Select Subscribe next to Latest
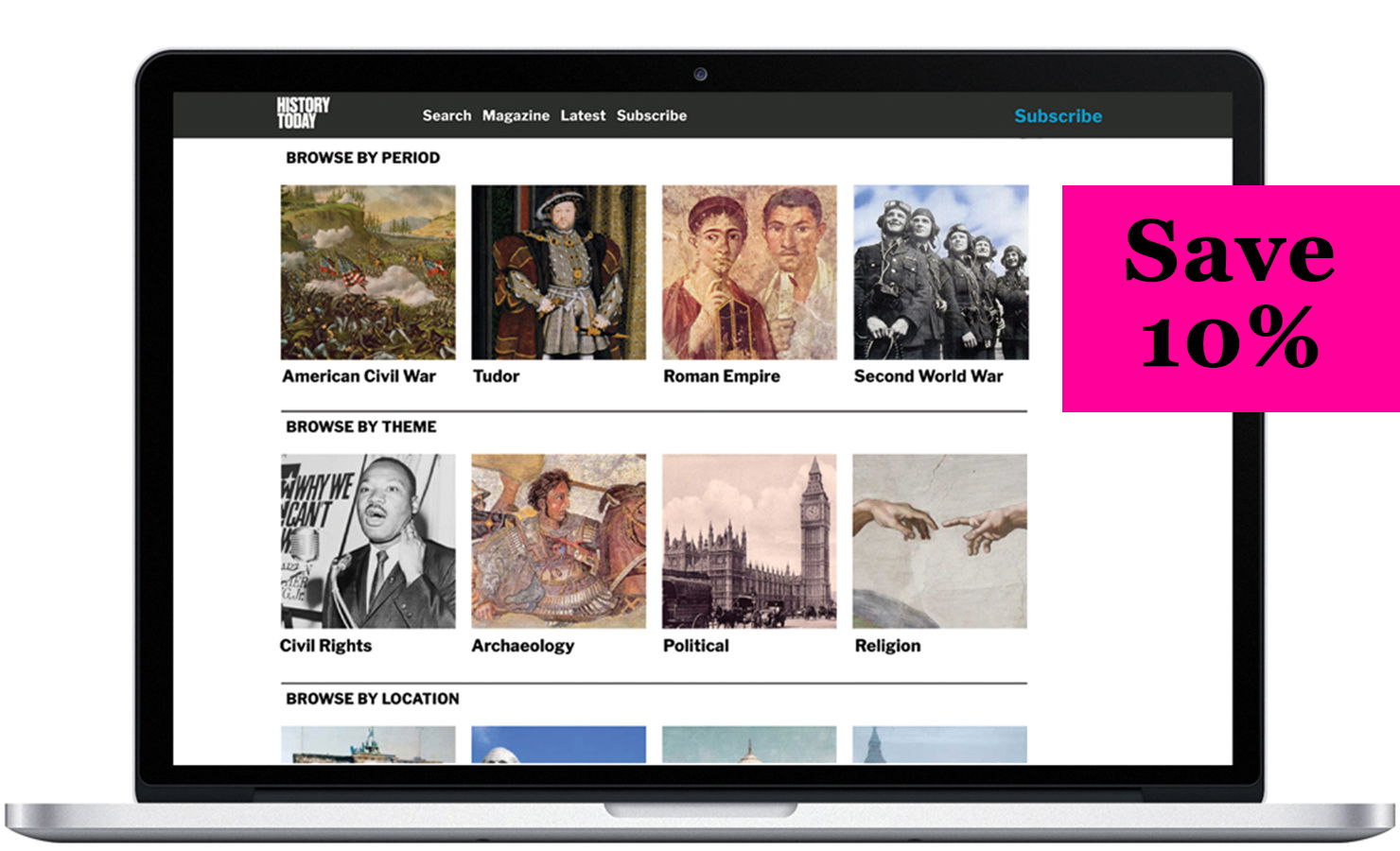This screenshot has height=851, width=1400. click(x=652, y=115)
